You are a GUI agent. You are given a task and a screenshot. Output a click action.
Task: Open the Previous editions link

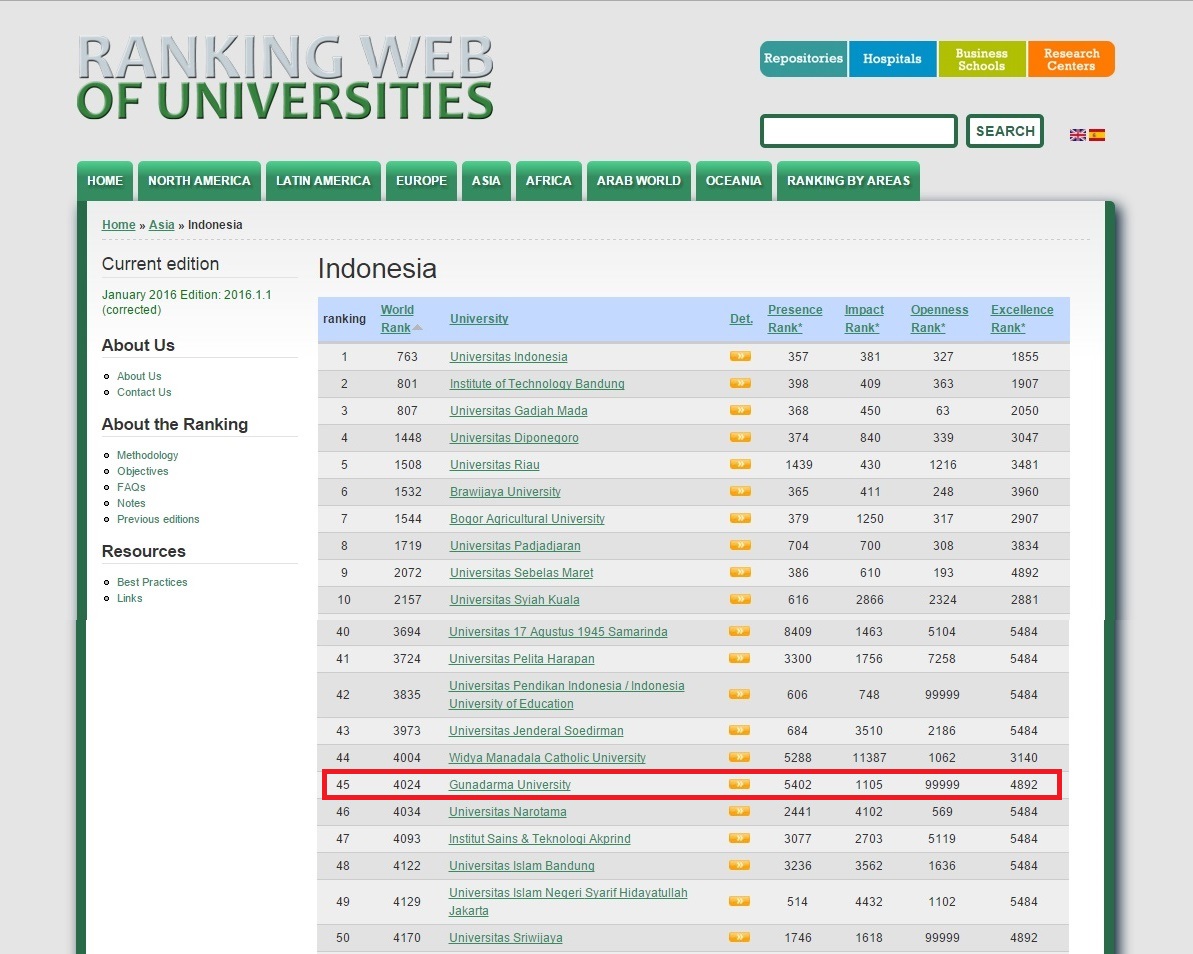pyautogui.click(x=158, y=519)
